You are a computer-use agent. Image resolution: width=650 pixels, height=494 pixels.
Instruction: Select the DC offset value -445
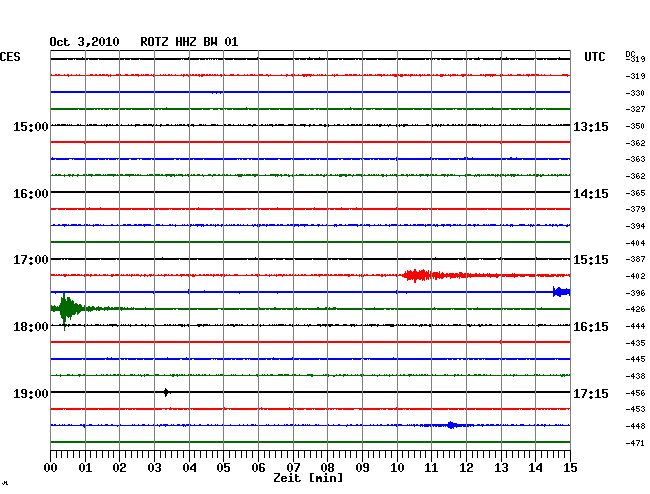(635, 359)
